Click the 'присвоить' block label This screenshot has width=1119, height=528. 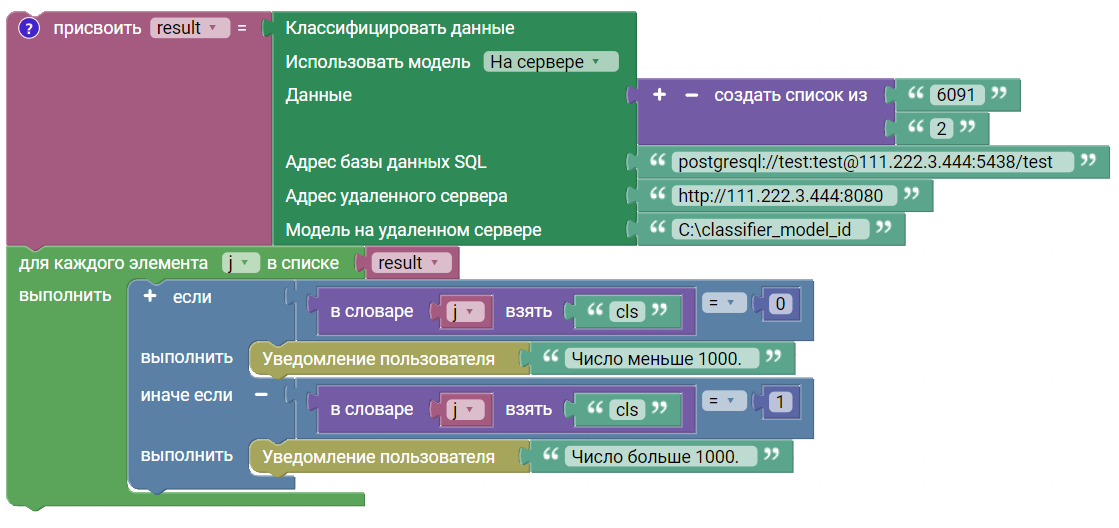tap(98, 29)
